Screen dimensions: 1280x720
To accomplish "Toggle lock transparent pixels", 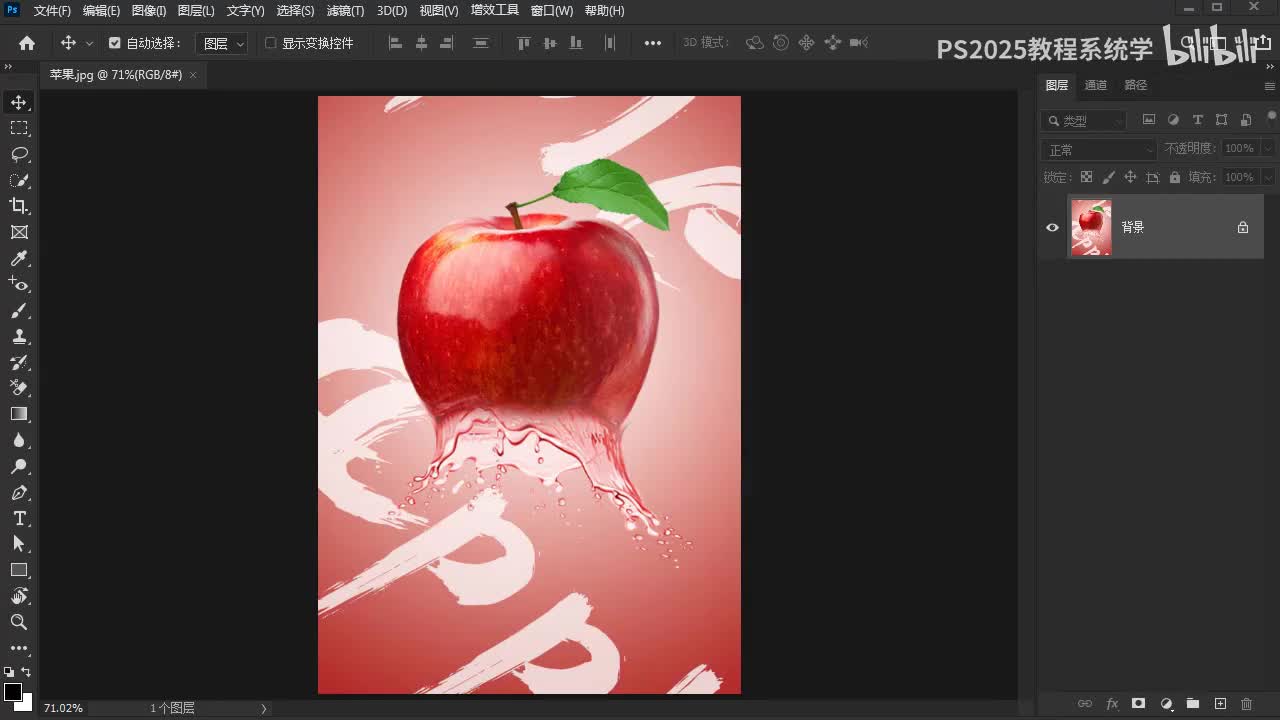I will (x=1086, y=177).
